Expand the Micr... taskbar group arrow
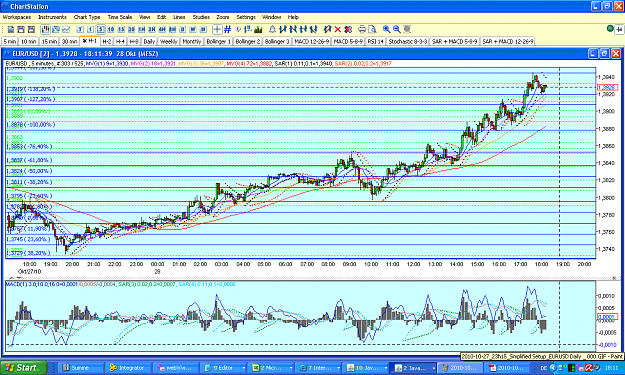Screen dimensions: 625x375 click(291, 368)
